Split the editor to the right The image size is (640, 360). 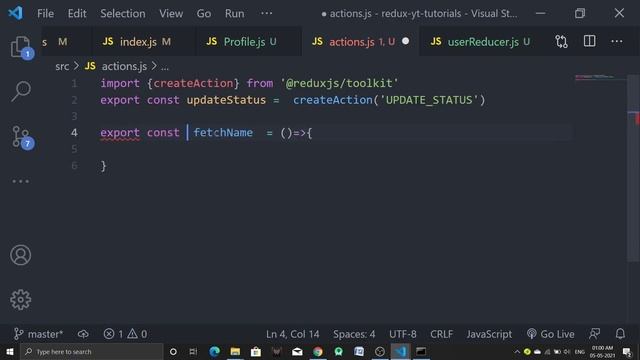pos(589,41)
